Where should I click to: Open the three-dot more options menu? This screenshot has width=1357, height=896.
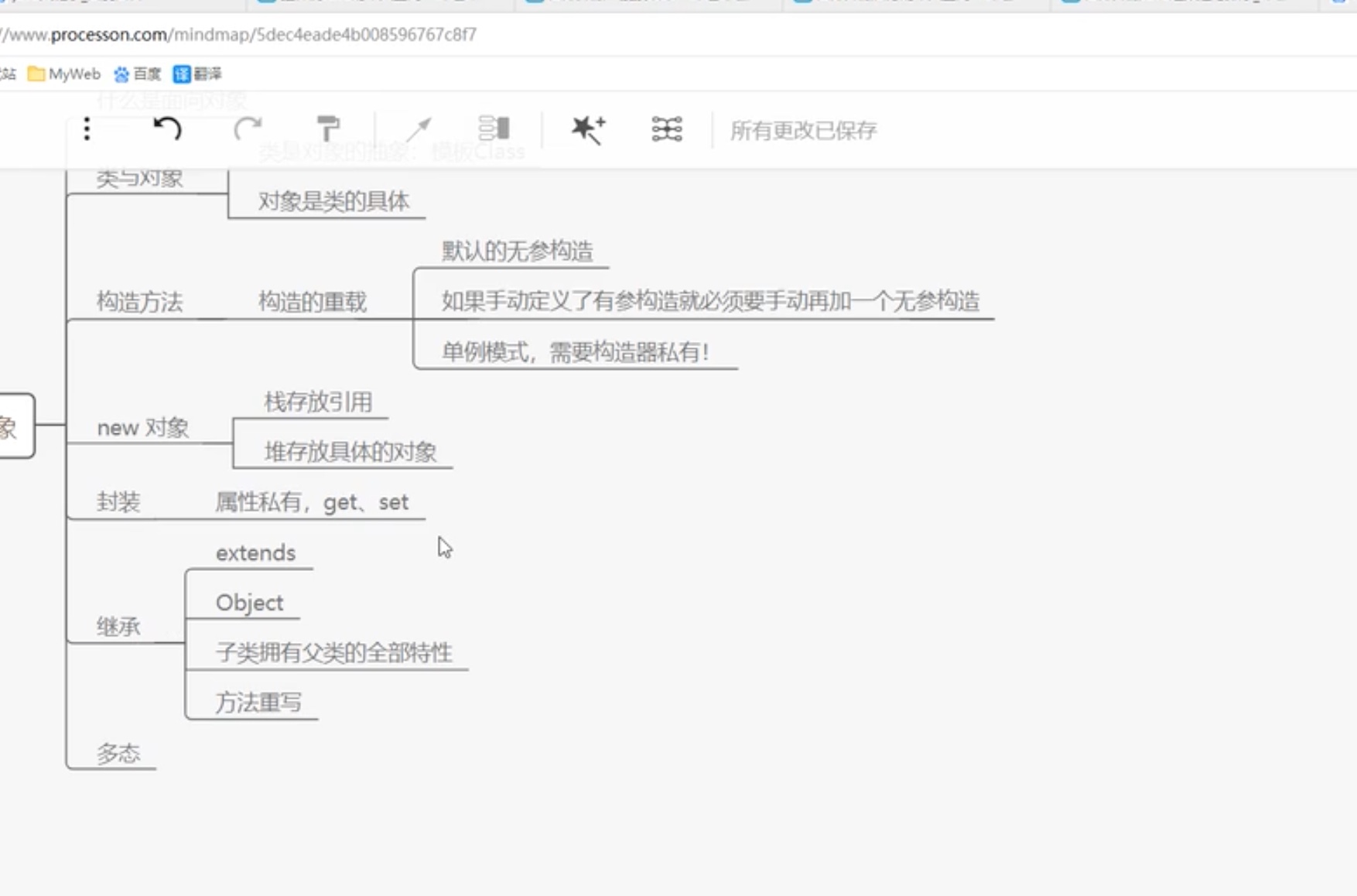coord(87,130)
